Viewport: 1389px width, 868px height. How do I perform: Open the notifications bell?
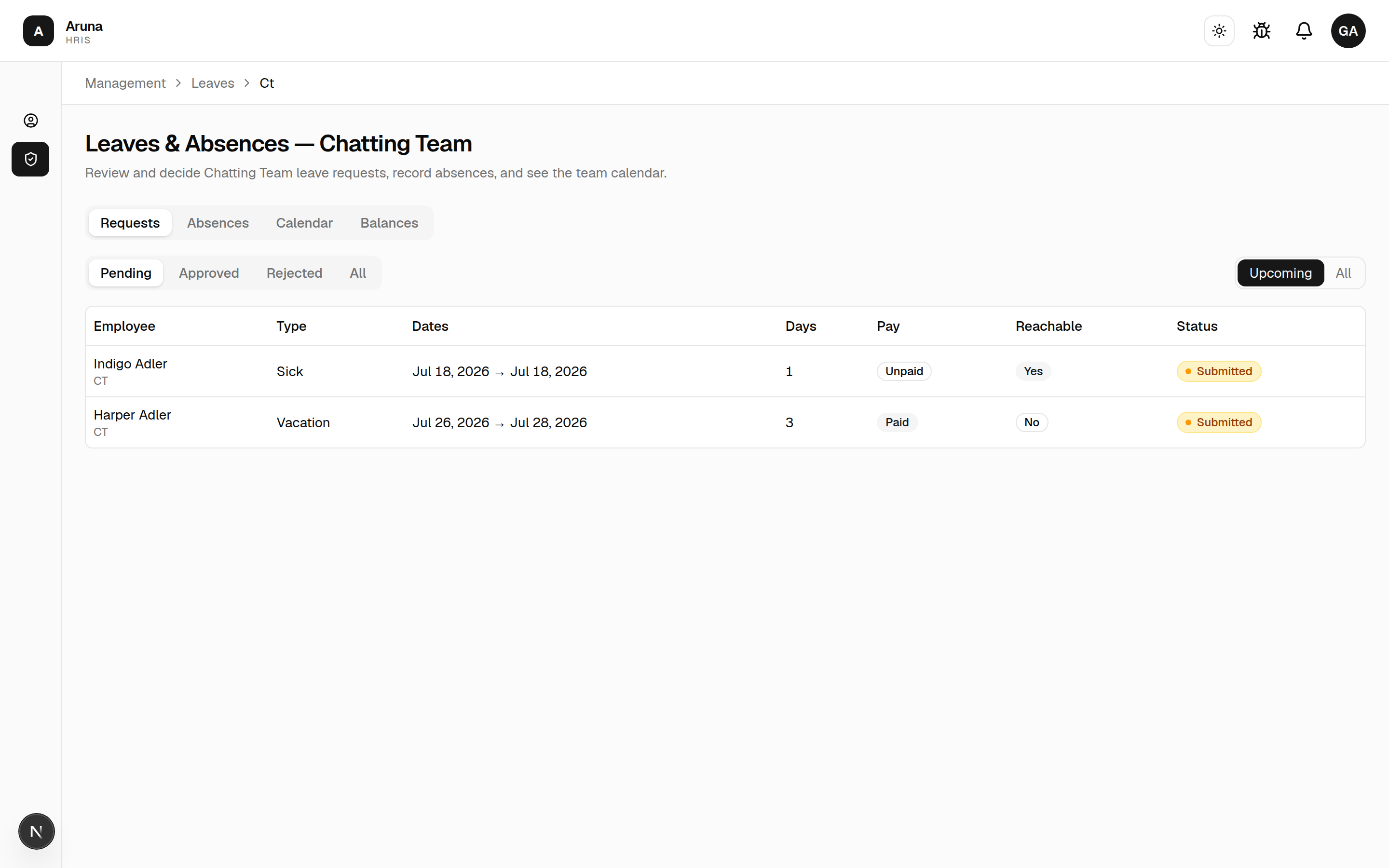pos(1304,31)
